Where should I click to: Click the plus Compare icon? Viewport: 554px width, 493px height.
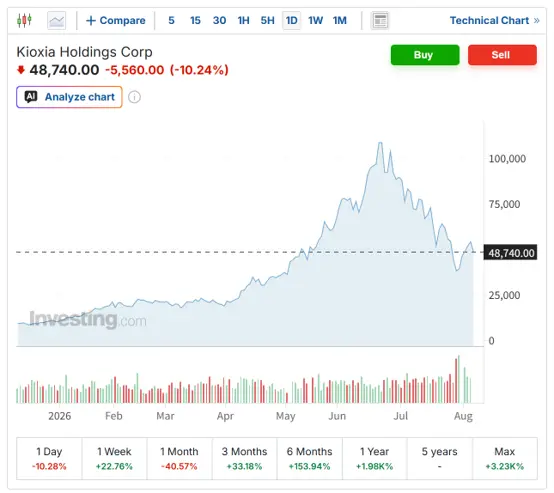pos(91,20)
